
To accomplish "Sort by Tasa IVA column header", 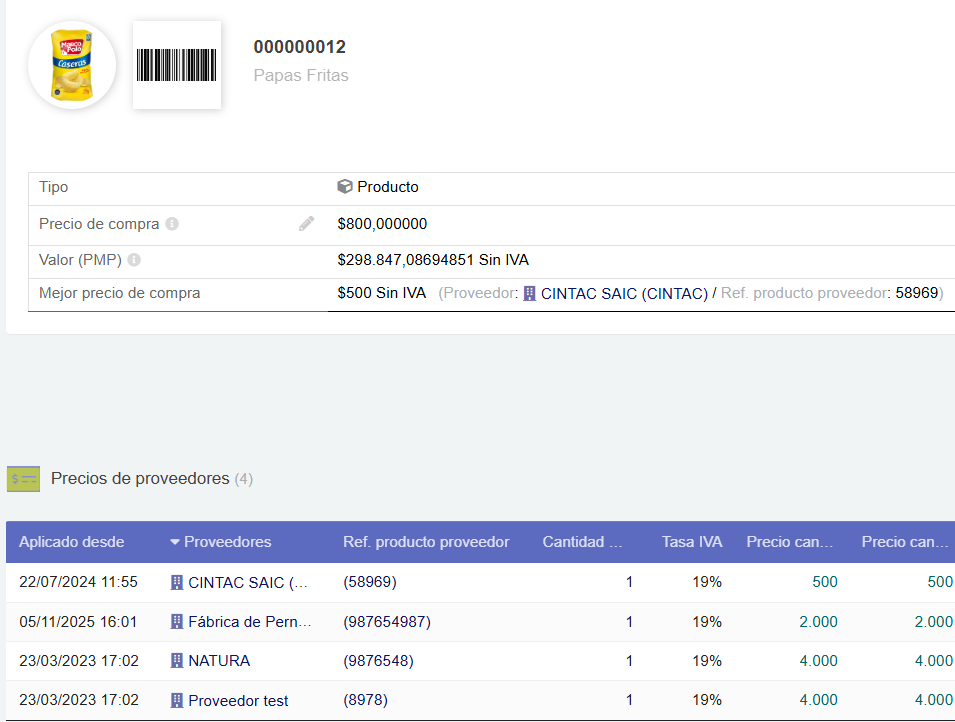I will (x=691, y=542).
